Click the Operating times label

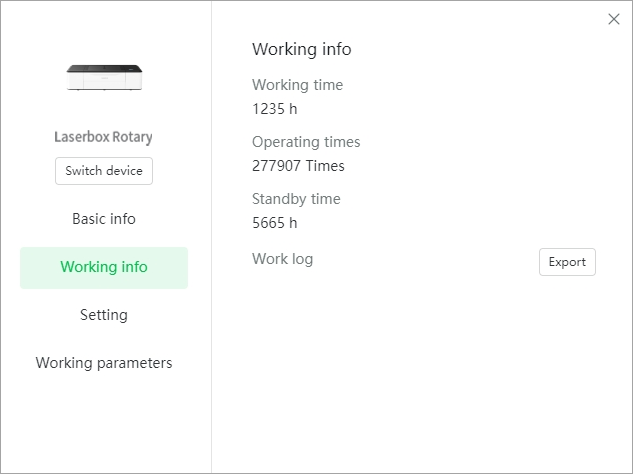coord(306,142)
